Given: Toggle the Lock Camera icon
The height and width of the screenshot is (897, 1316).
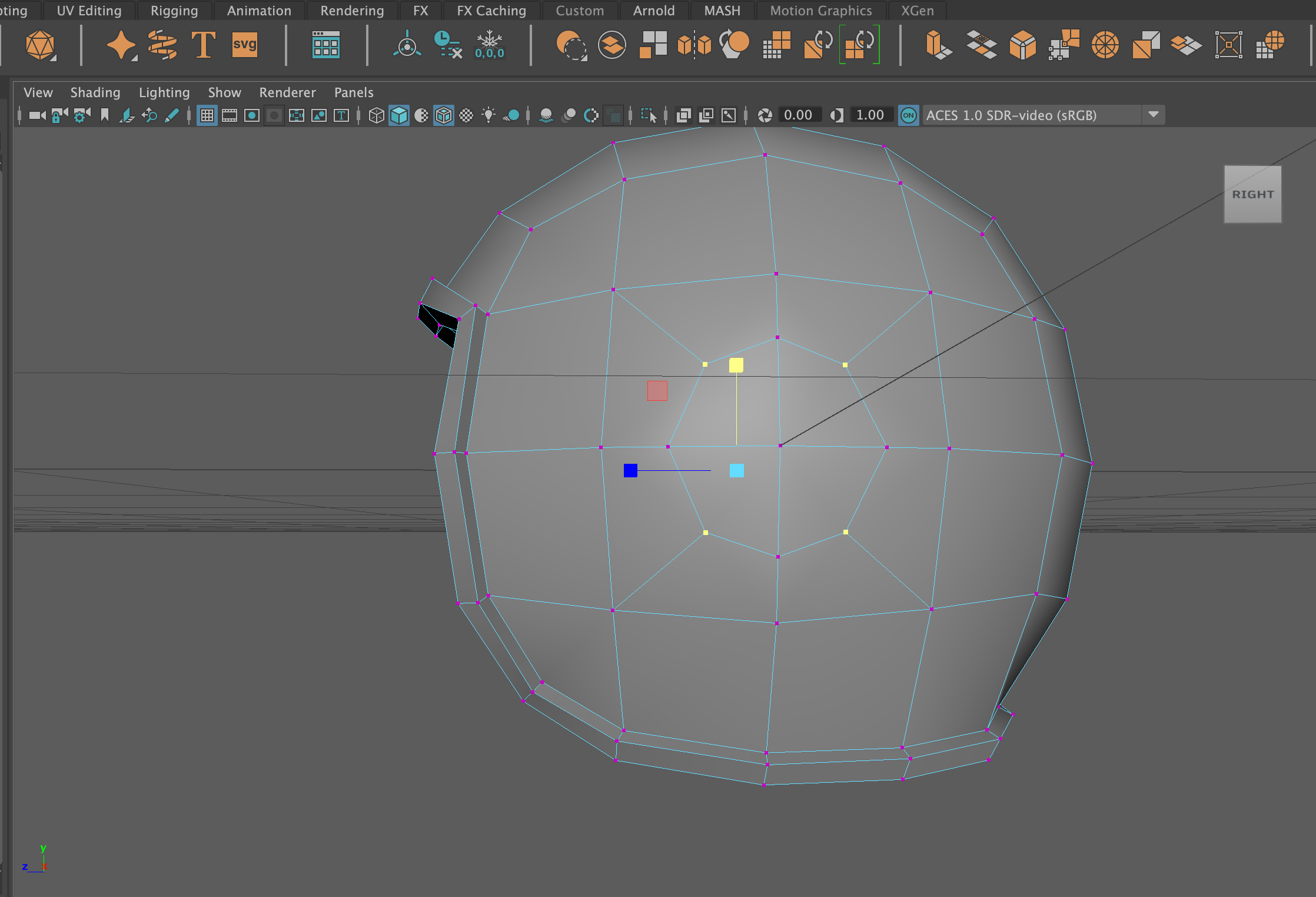Looking at the screenshot, I should tap(59, 115).
